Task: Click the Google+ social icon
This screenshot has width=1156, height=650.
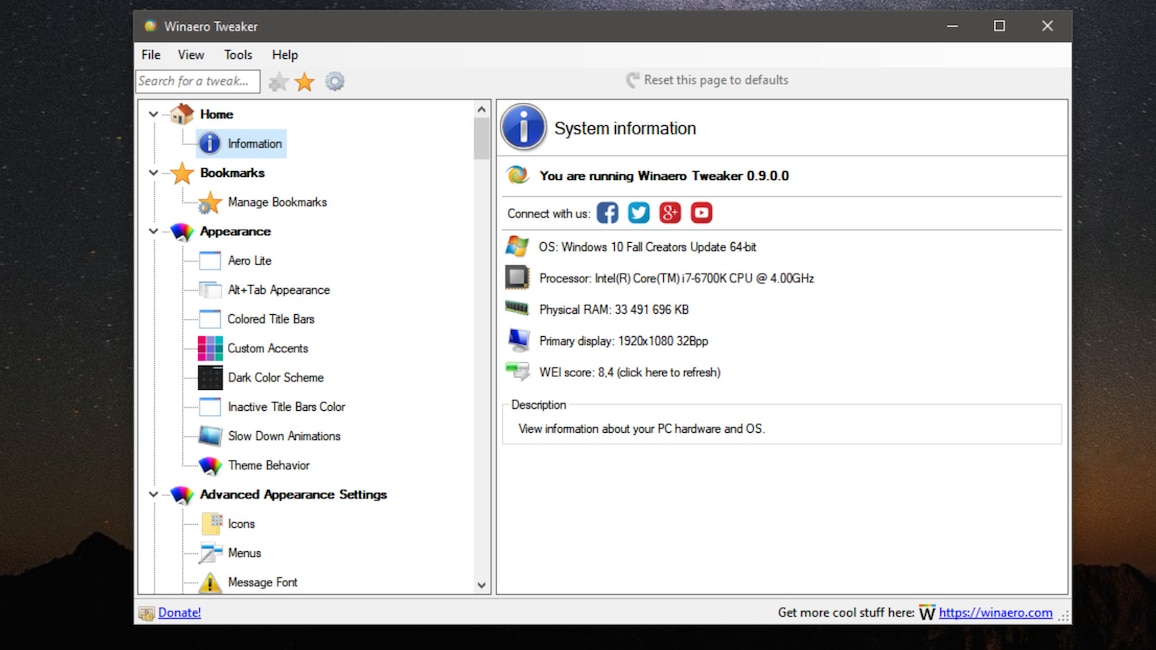Action: [x=670, y=213]
